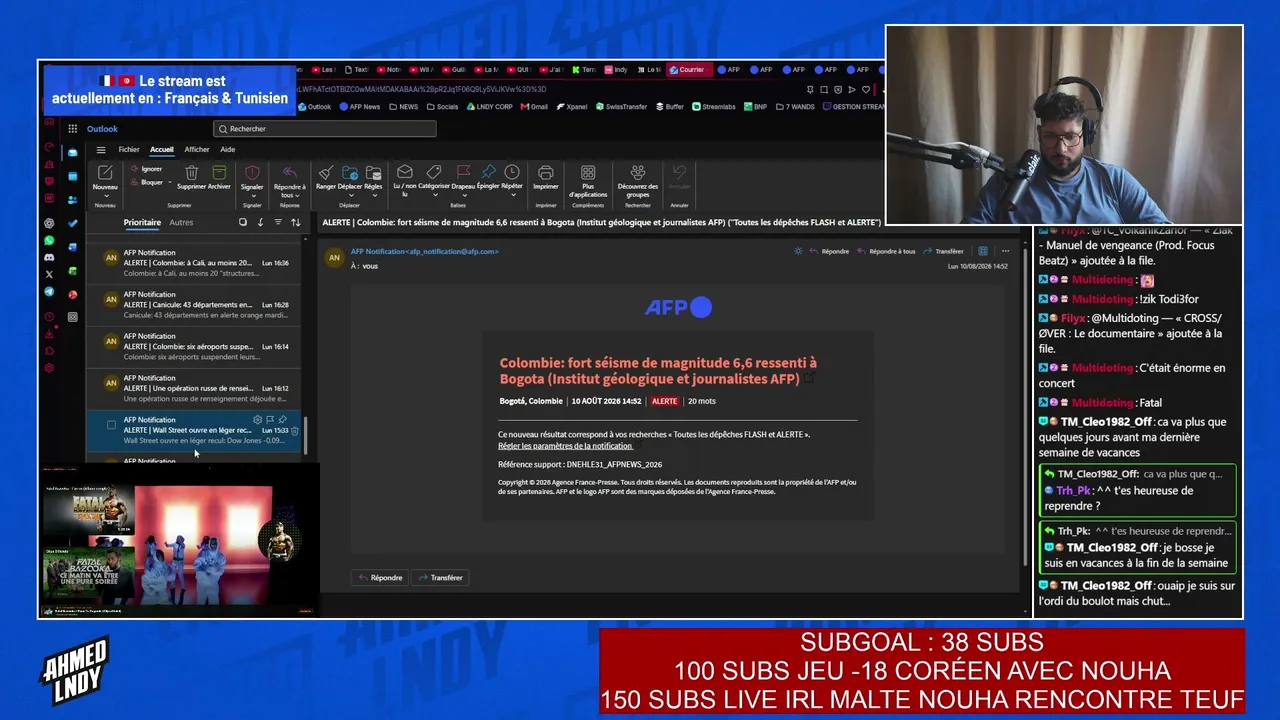1280x720 pixels.
Task: Toggle the sun light-mode icon in reading pane
Action: [x=798, y=251]
